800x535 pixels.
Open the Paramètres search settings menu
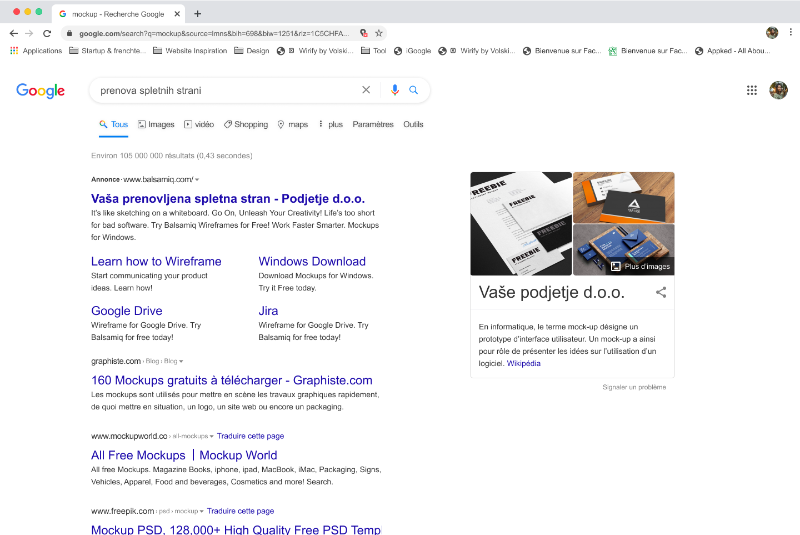(x=373, y=125)
